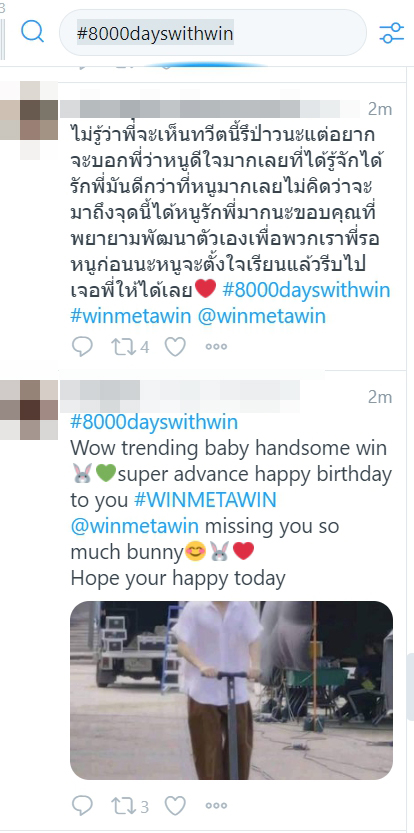Click the search magnifier icon

coord(32,31)
